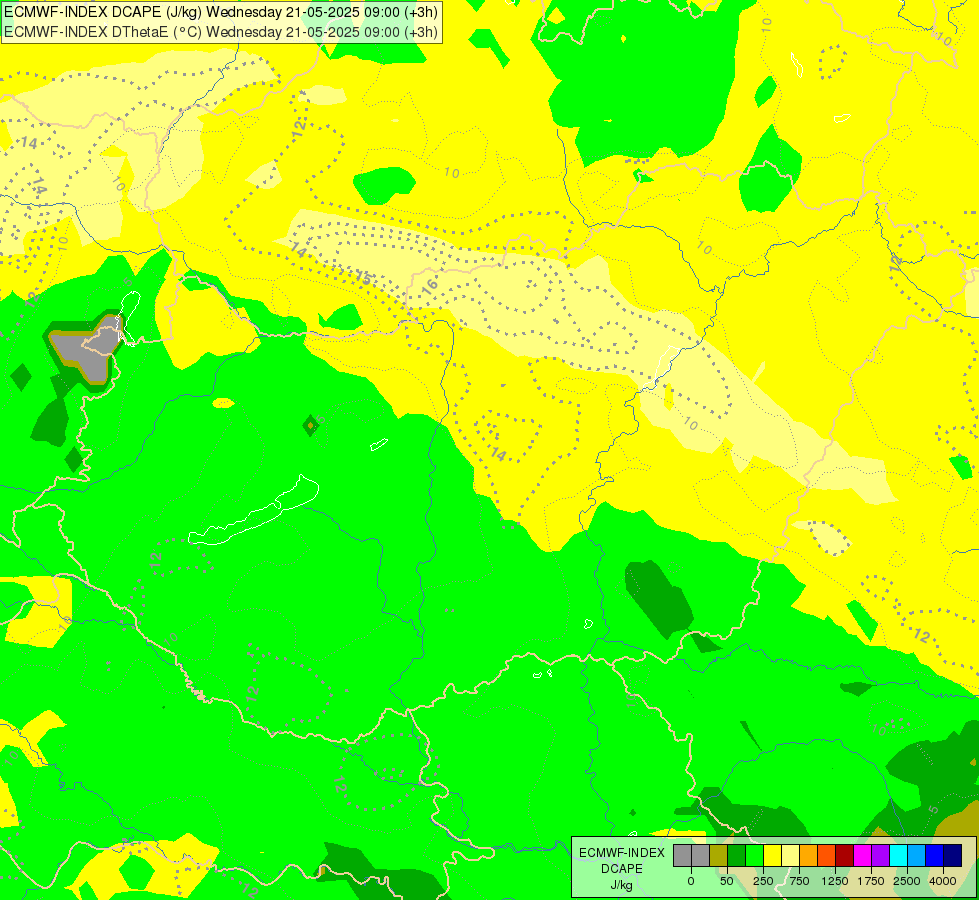Viewport: 979px width, 900px height.
Task: Click the bright green legend swatch
Action: (754, 855)
